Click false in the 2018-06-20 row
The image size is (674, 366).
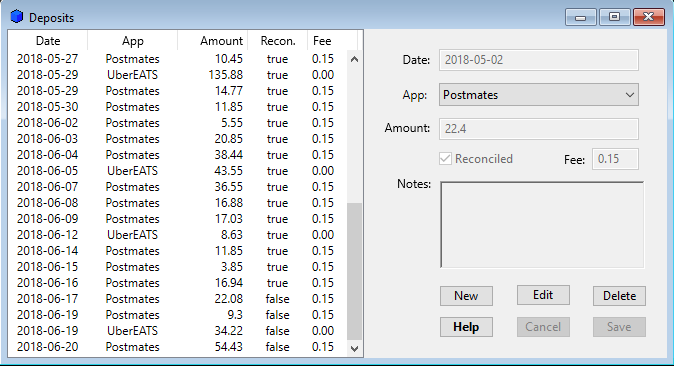click(277, 347)
